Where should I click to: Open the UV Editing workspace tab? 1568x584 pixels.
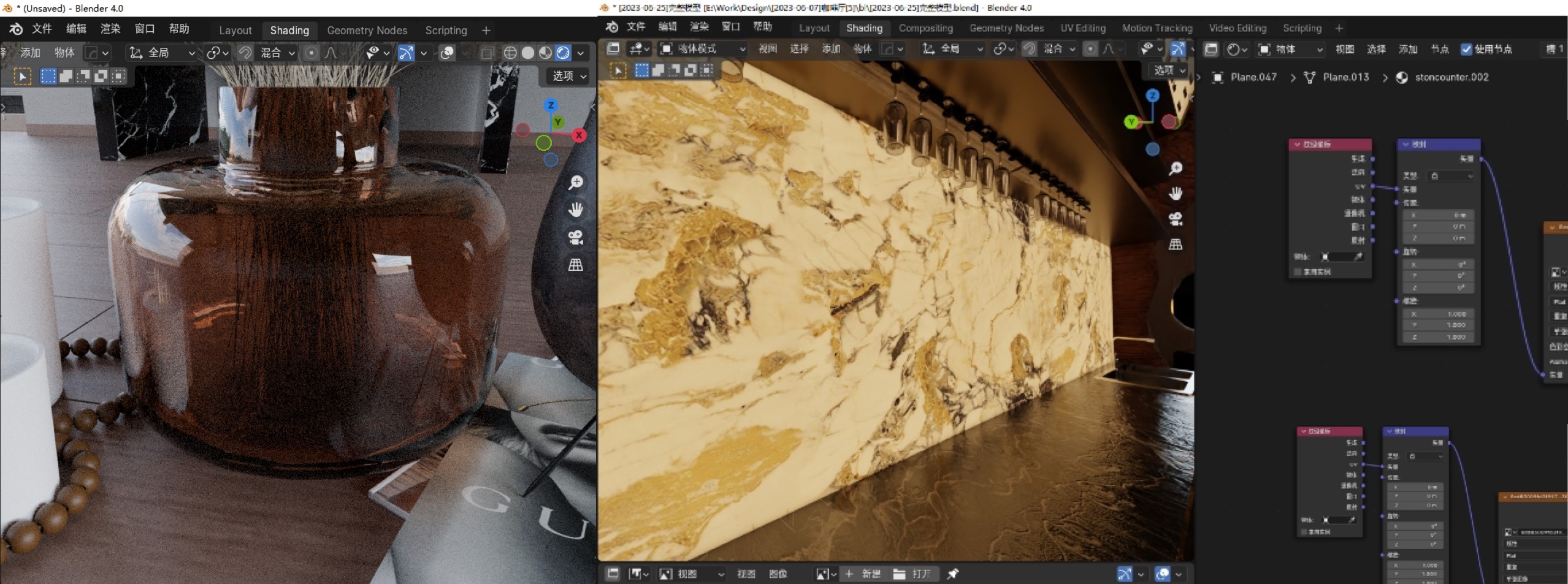pos(1082,28)
